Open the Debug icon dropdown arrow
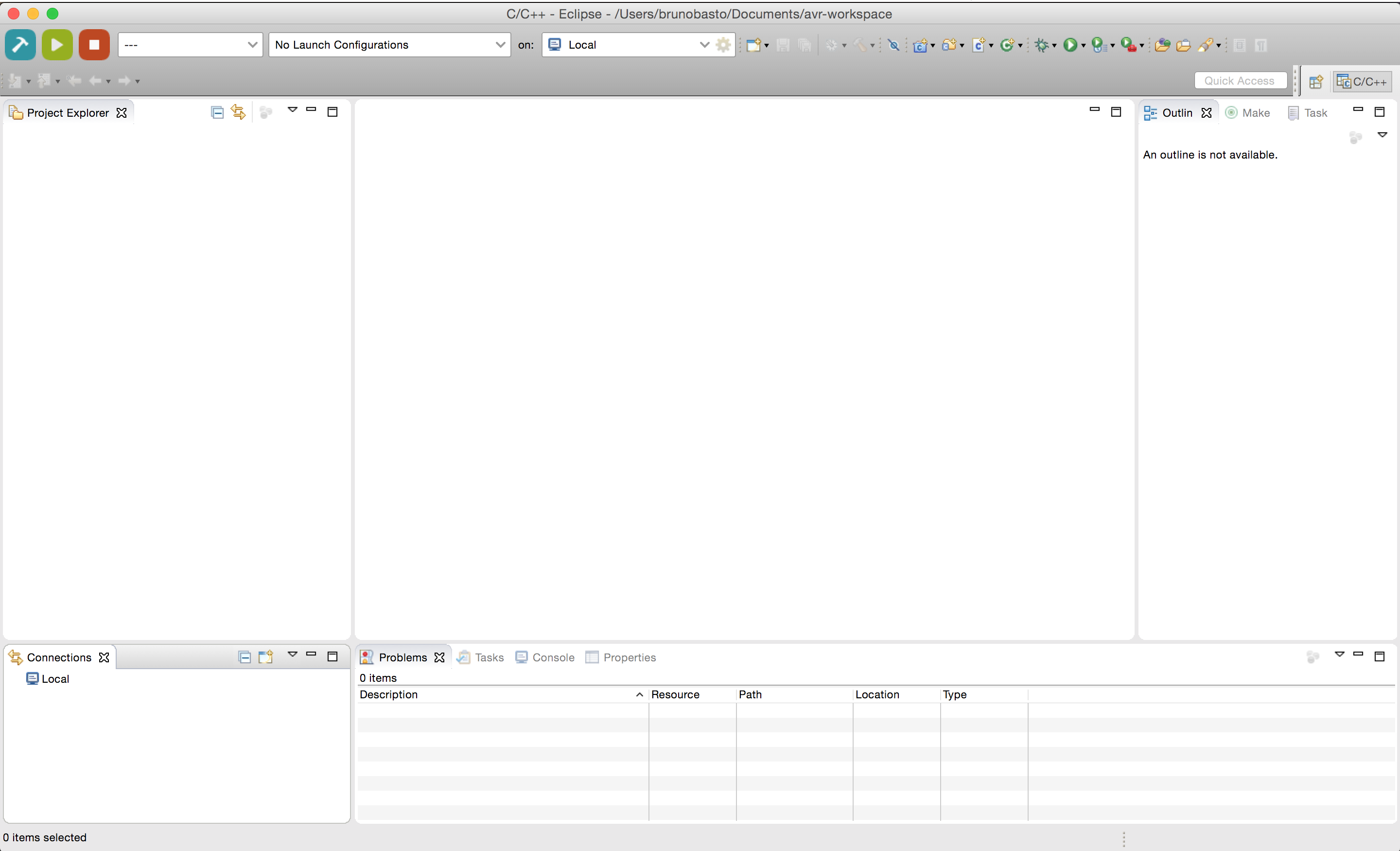Screen dimensions: 1400x851 tap(1054, 46)
